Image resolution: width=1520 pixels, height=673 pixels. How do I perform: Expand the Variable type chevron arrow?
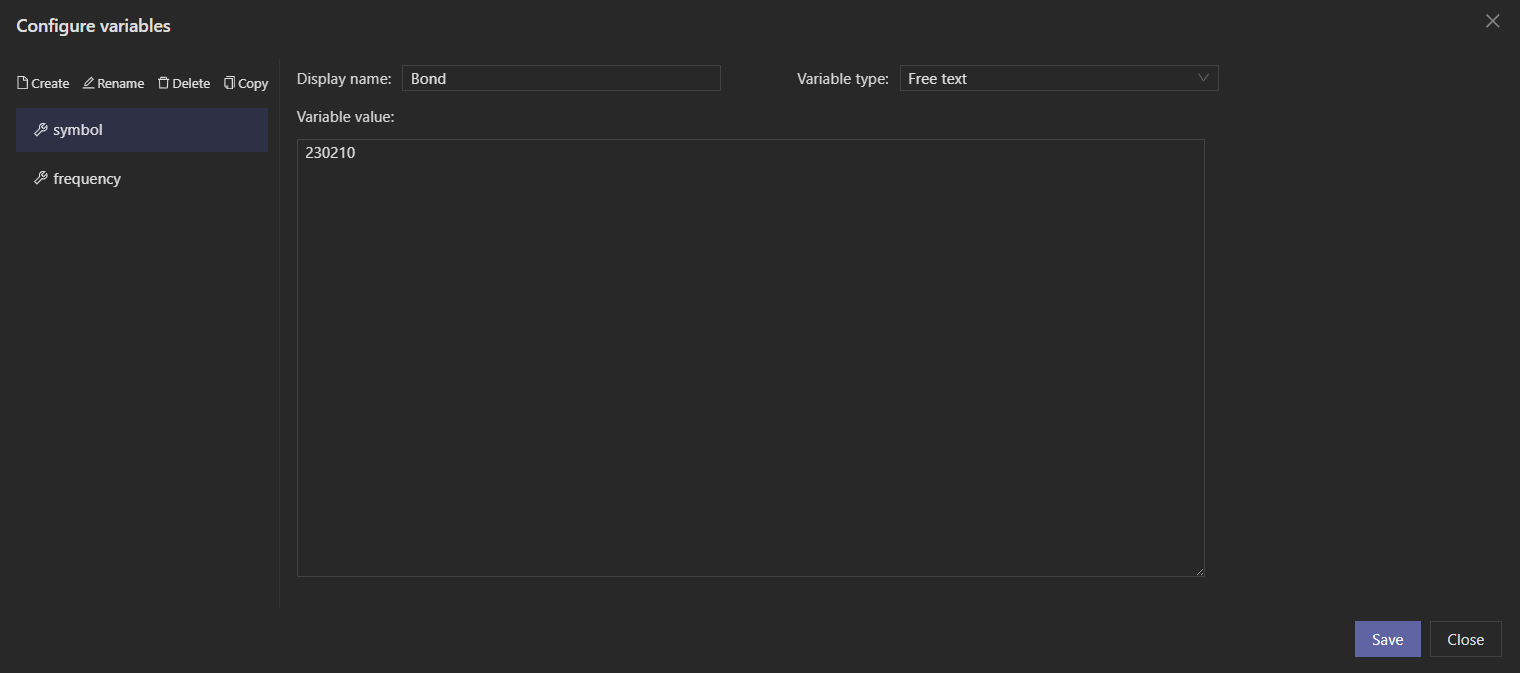[1203, 78]
